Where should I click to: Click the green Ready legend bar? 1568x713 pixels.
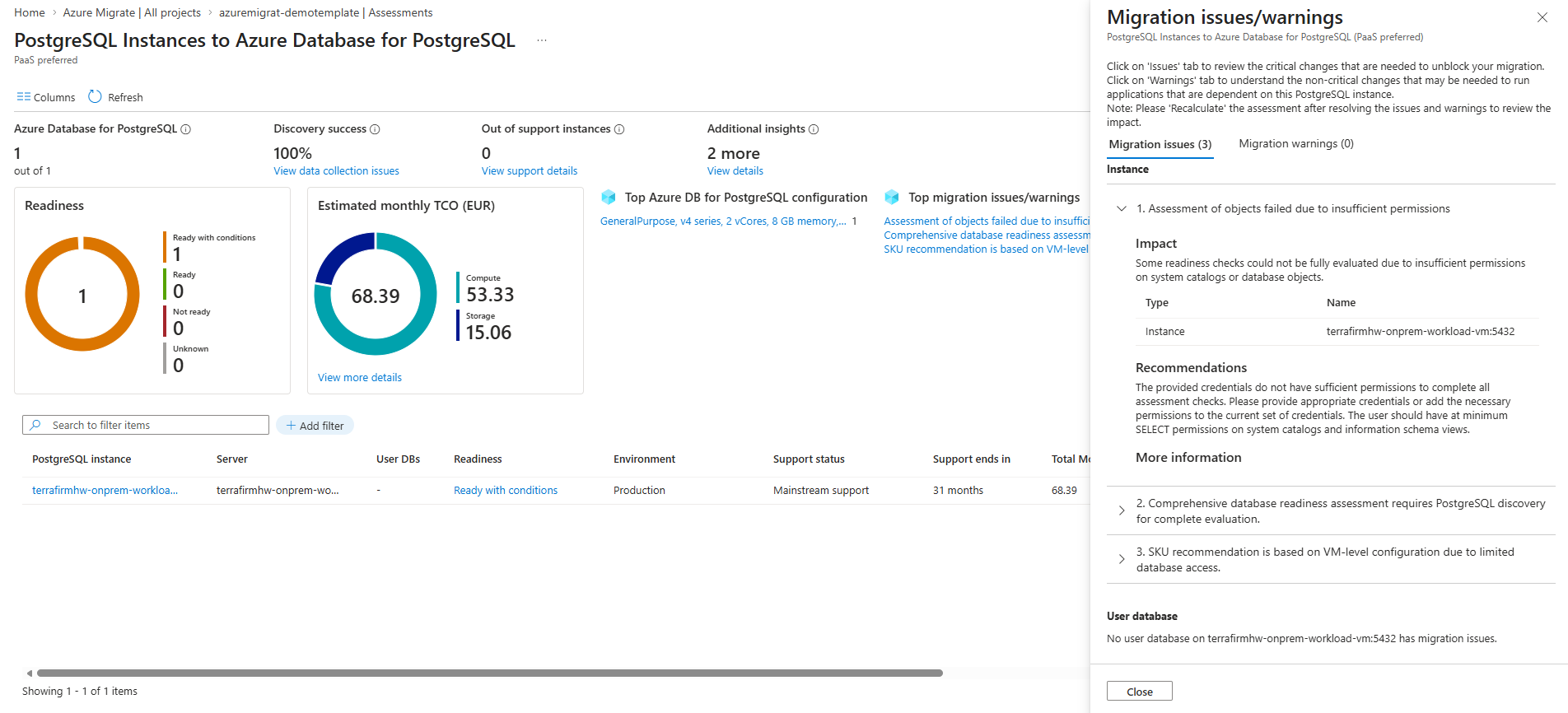click(x=165, y=284)
